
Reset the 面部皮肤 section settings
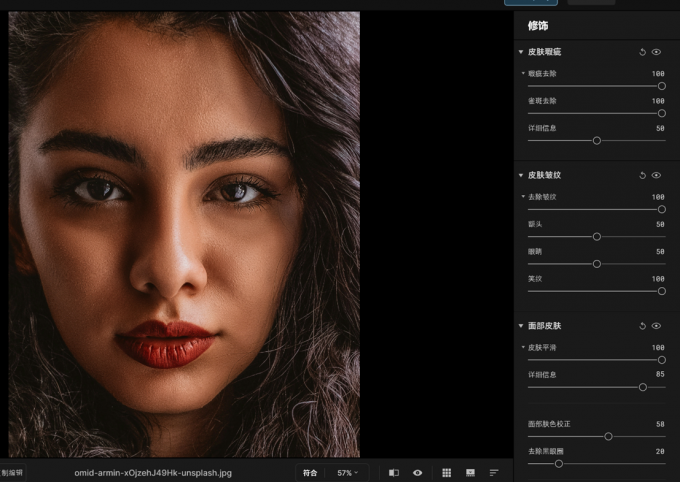tap(642, 326)
